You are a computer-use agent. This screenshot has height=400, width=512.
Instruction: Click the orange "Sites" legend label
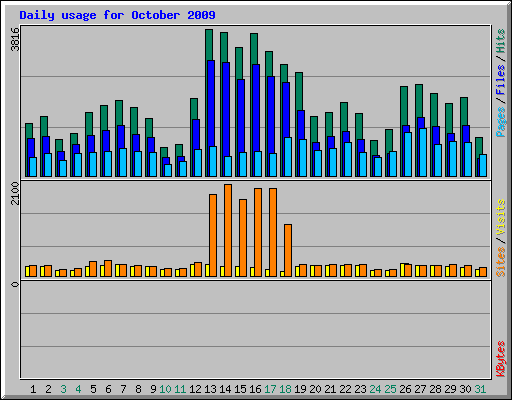[x=501, y=262]
